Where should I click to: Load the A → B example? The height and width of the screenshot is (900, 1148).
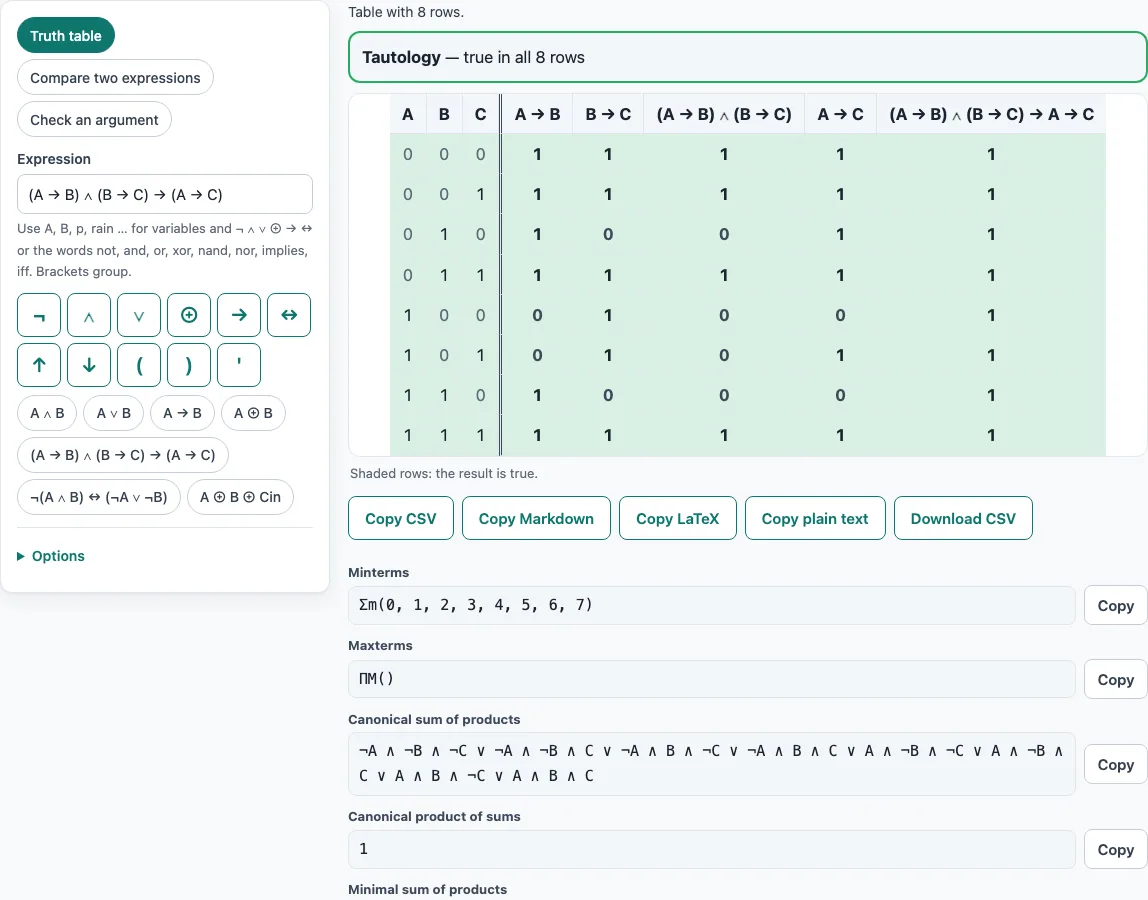tap(182, 413)
